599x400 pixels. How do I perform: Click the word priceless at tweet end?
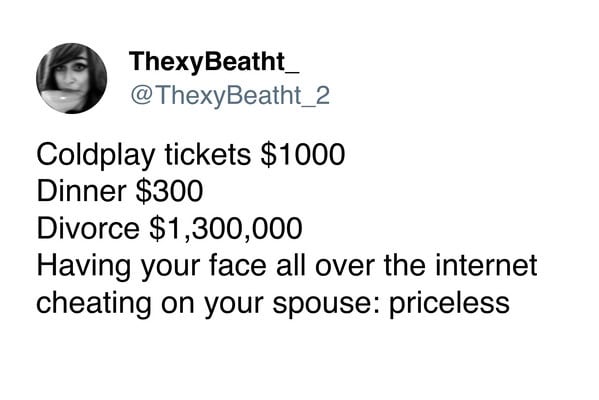pos(449,303)
